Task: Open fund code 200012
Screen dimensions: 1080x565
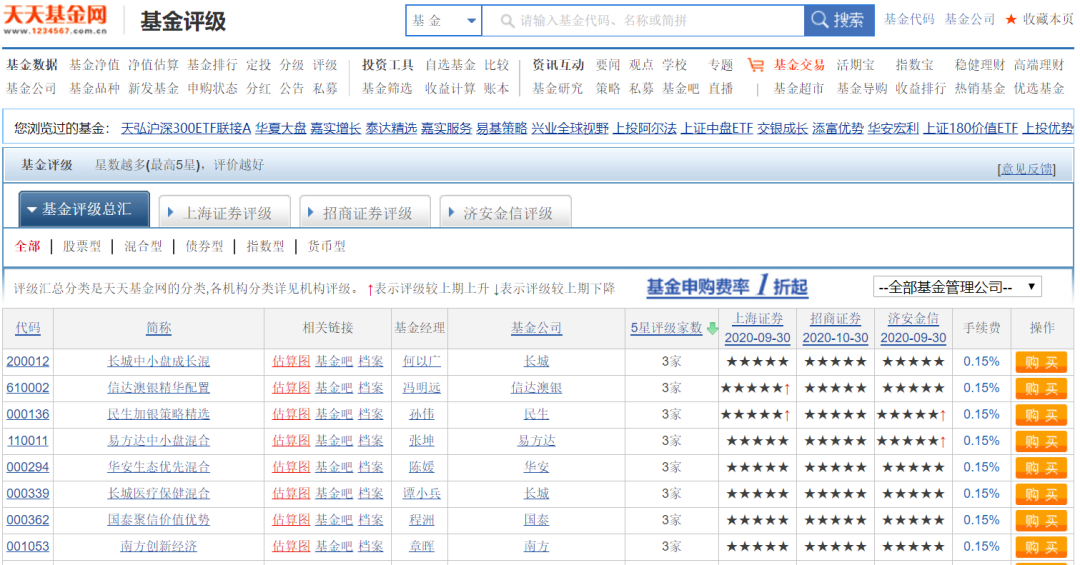Action: pos(28,361)
